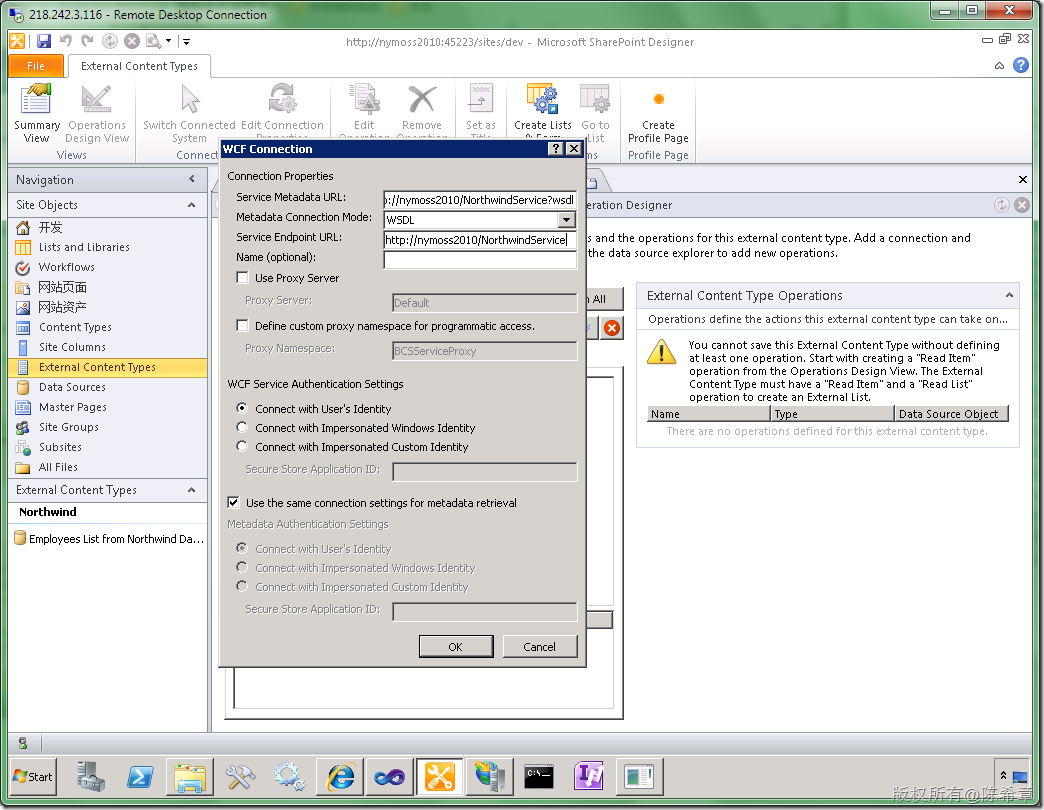Select External Content Types ribbon tab
Screen dimensions: 1044x810
(x=139, y=66)
